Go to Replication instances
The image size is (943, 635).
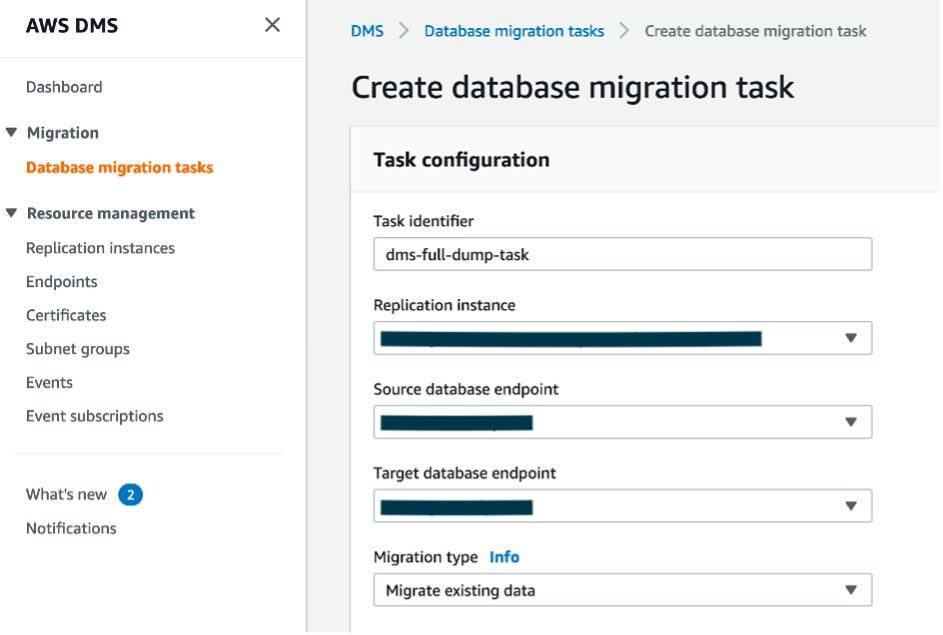pyautogui.click(x=100, y=248)
